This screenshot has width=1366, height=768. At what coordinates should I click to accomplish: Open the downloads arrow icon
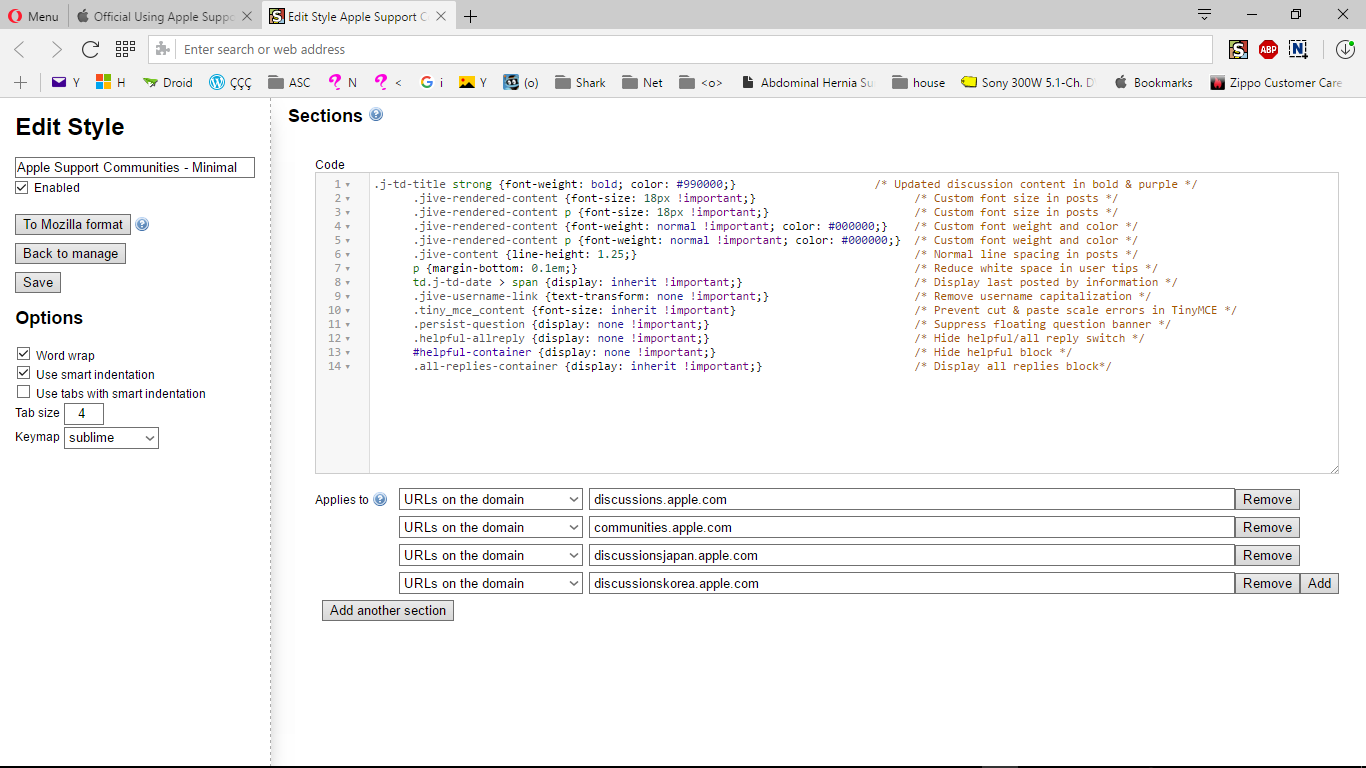pyautogui.click(x=1345, y=49)
